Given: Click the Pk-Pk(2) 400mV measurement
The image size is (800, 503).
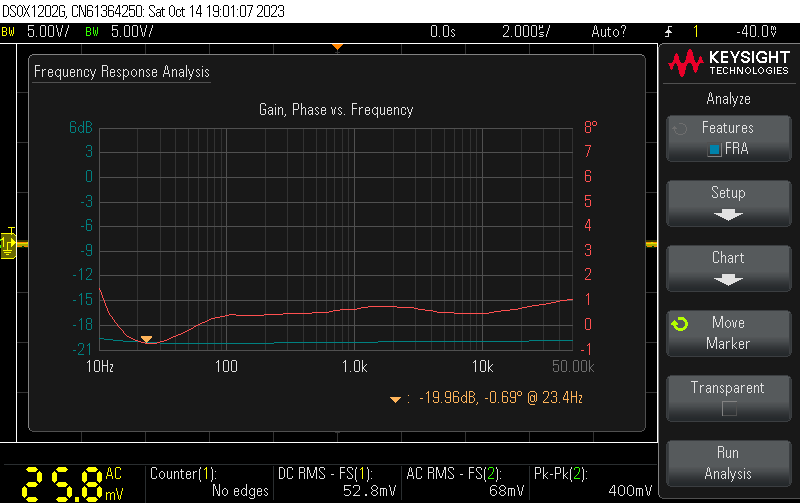Looking at the screenshot, I should pos(593,482).
